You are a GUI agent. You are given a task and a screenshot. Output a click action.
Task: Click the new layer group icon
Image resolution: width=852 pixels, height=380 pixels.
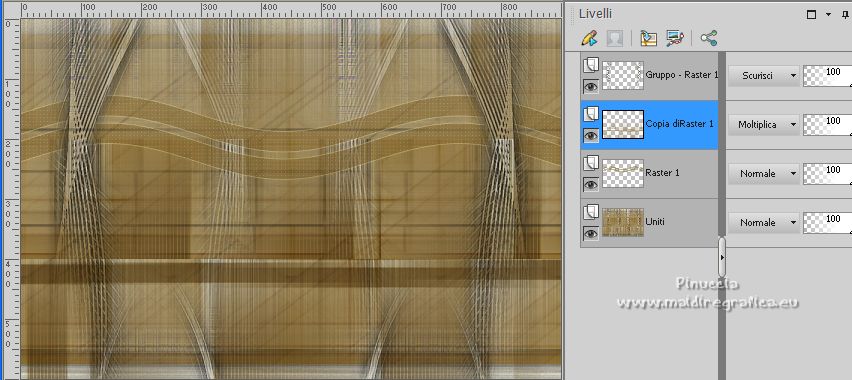[648, 38]
